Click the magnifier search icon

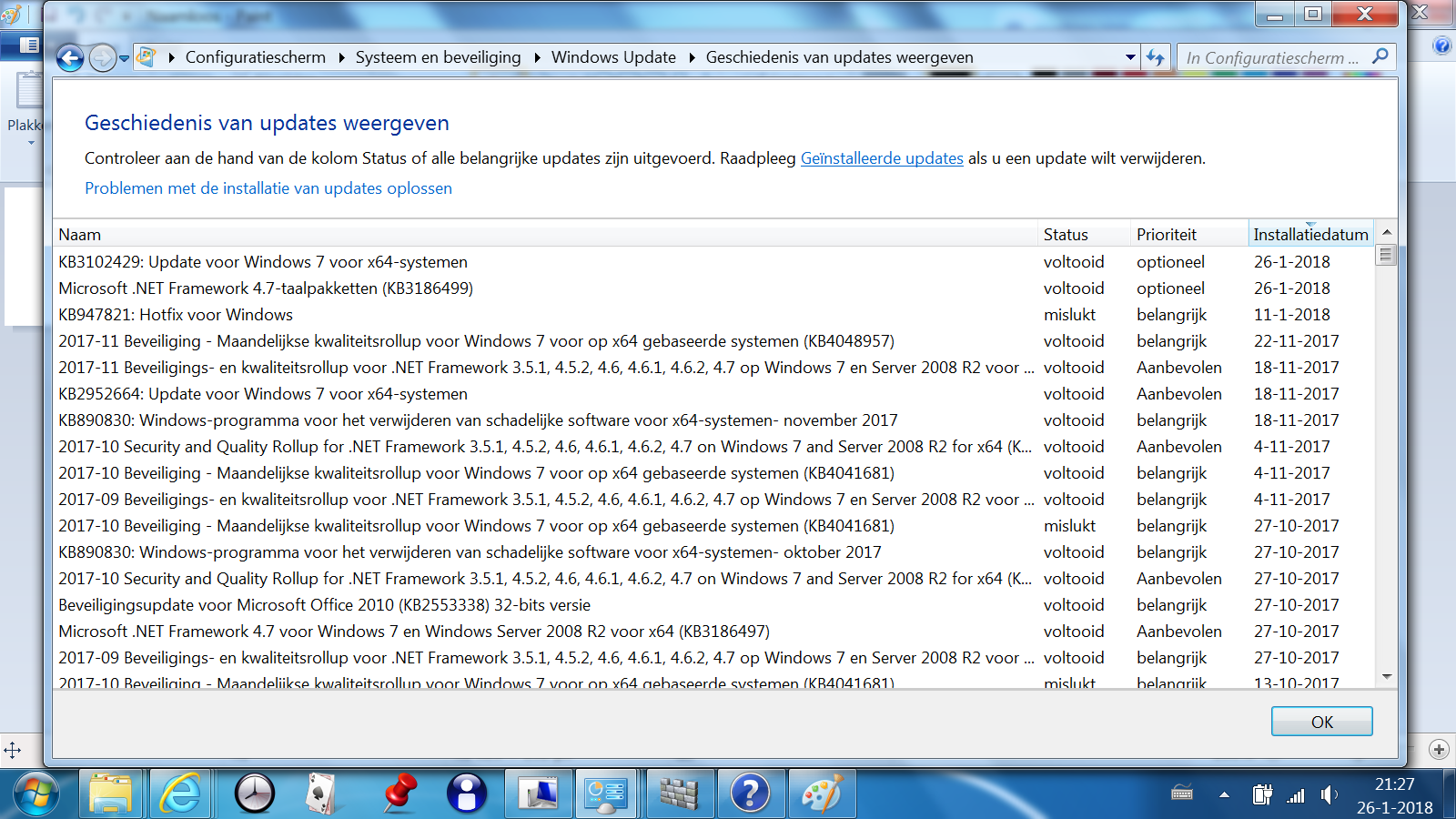pyautogui.click(x=1380, y=56)
